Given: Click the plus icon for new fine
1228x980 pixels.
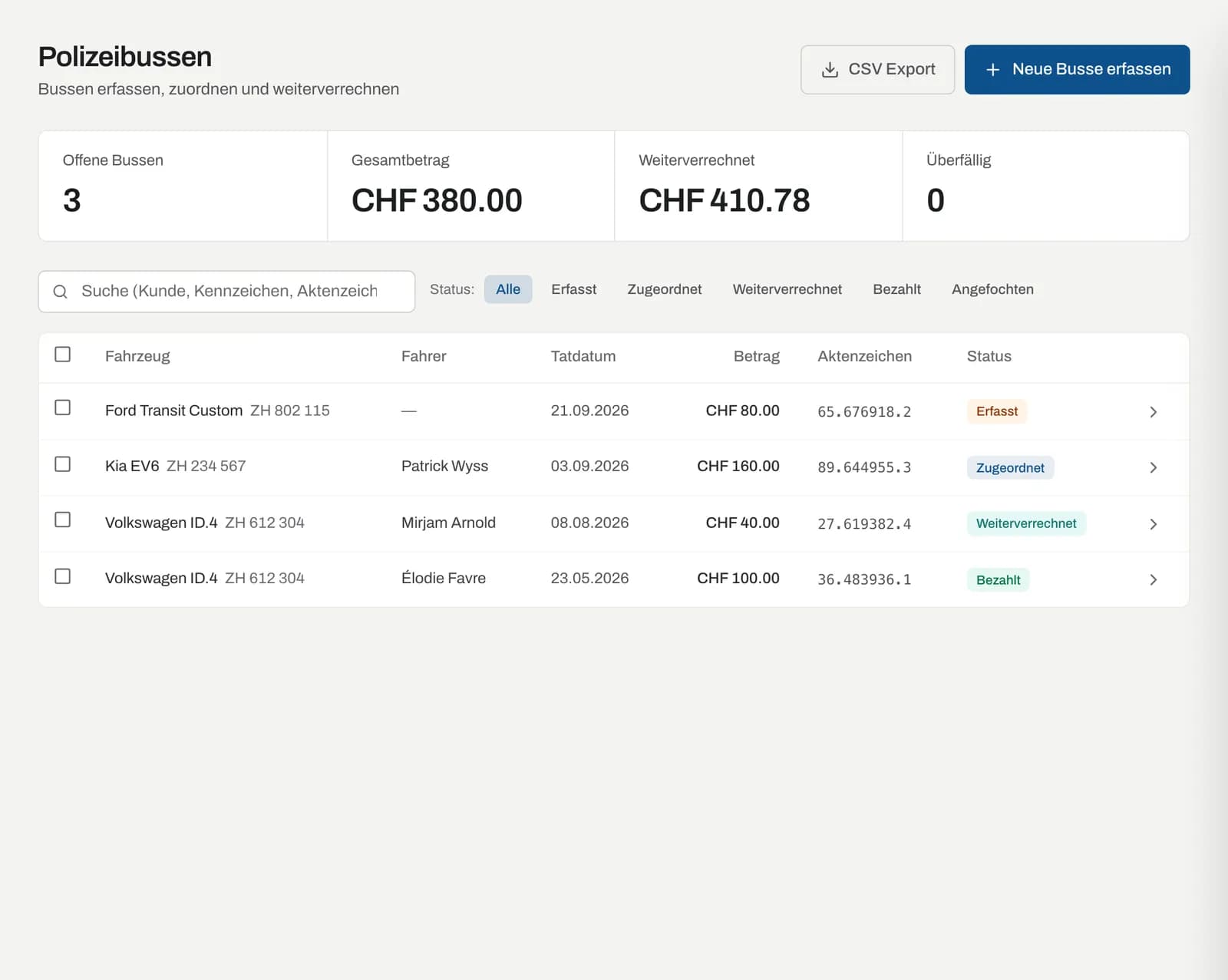Looking at the screenshot, I should [x=992, y=70].
